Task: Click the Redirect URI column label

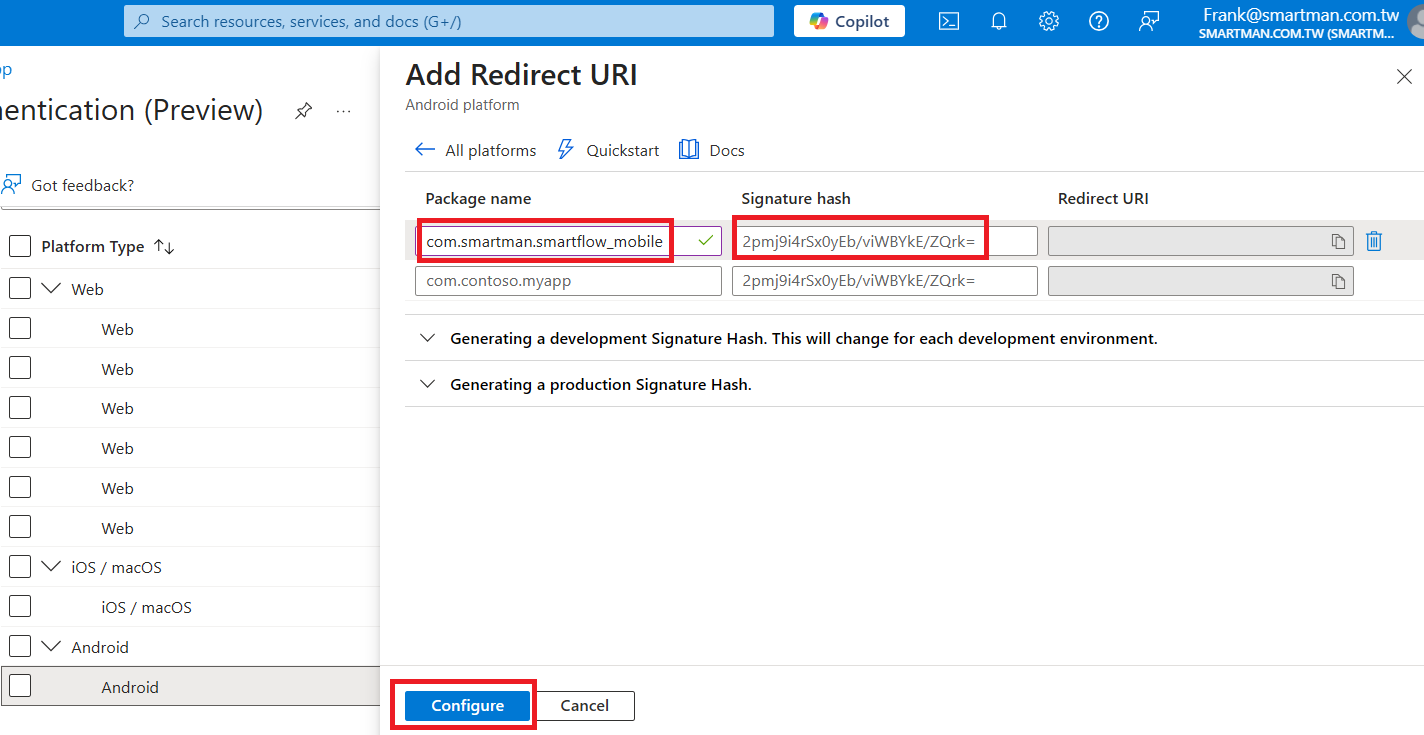Action: (1103, 198)
